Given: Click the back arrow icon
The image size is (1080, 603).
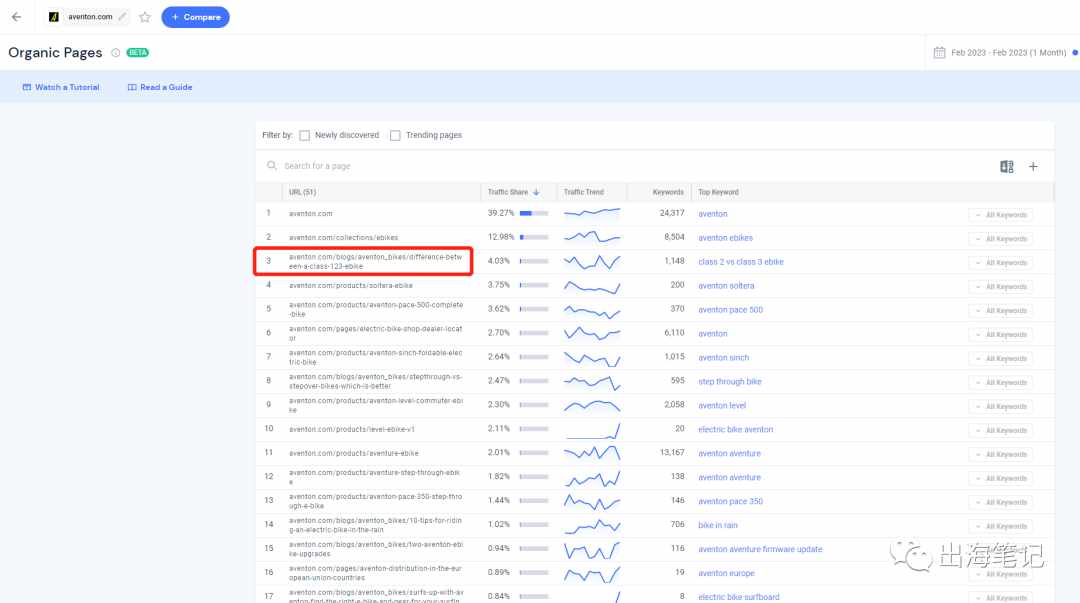Looking at the screenshot, I should pyautogui.click(x=17, y=17).
